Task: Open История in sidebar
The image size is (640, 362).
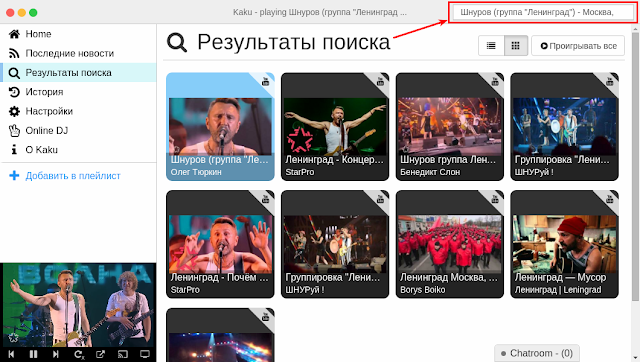Action: [78, 92]
